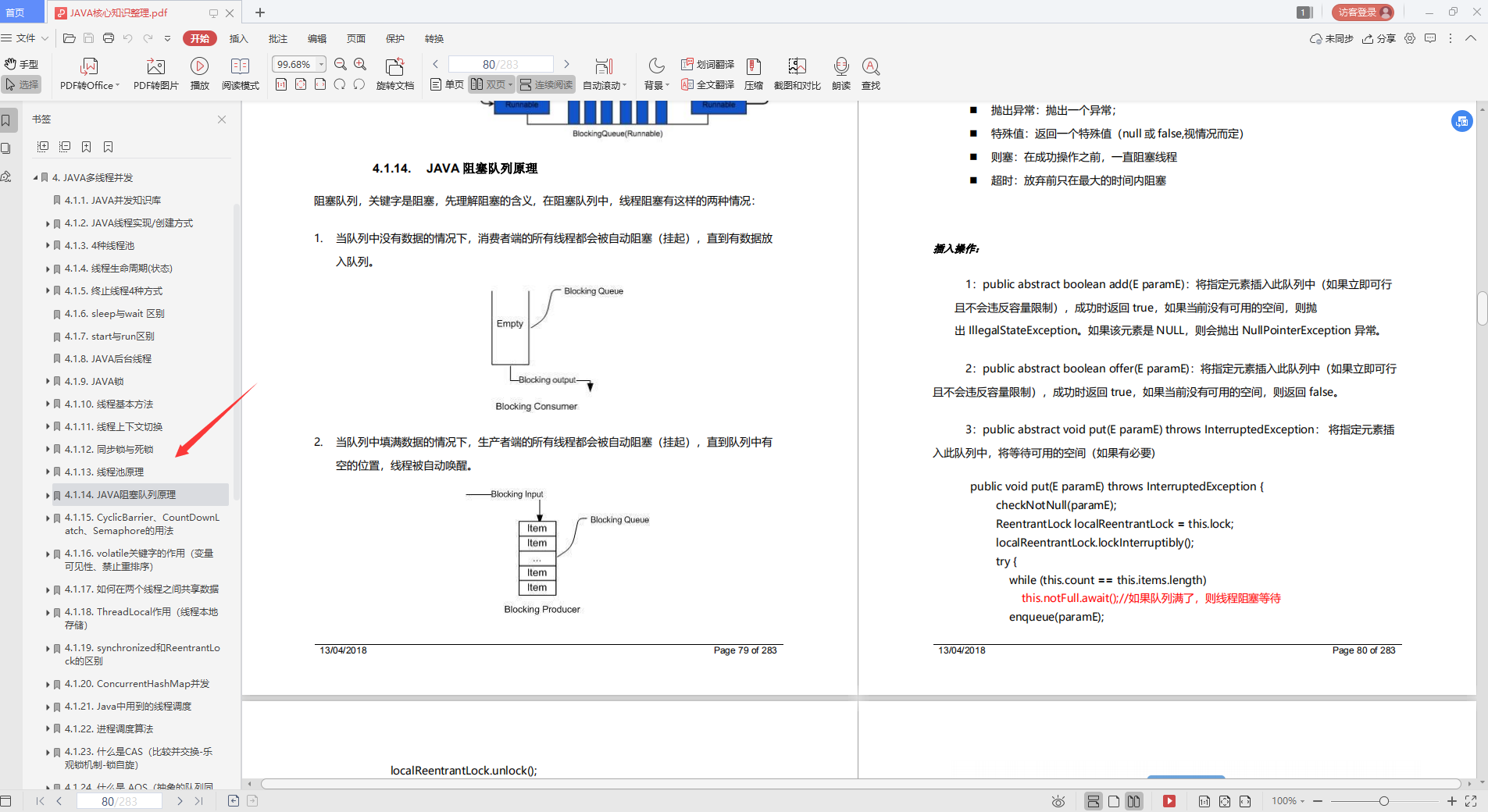The height and width of the screenshot is (812, 1488).
Task: Expand 4.1.10. 线程基本方法 bookmark
Action: (48, 404)
